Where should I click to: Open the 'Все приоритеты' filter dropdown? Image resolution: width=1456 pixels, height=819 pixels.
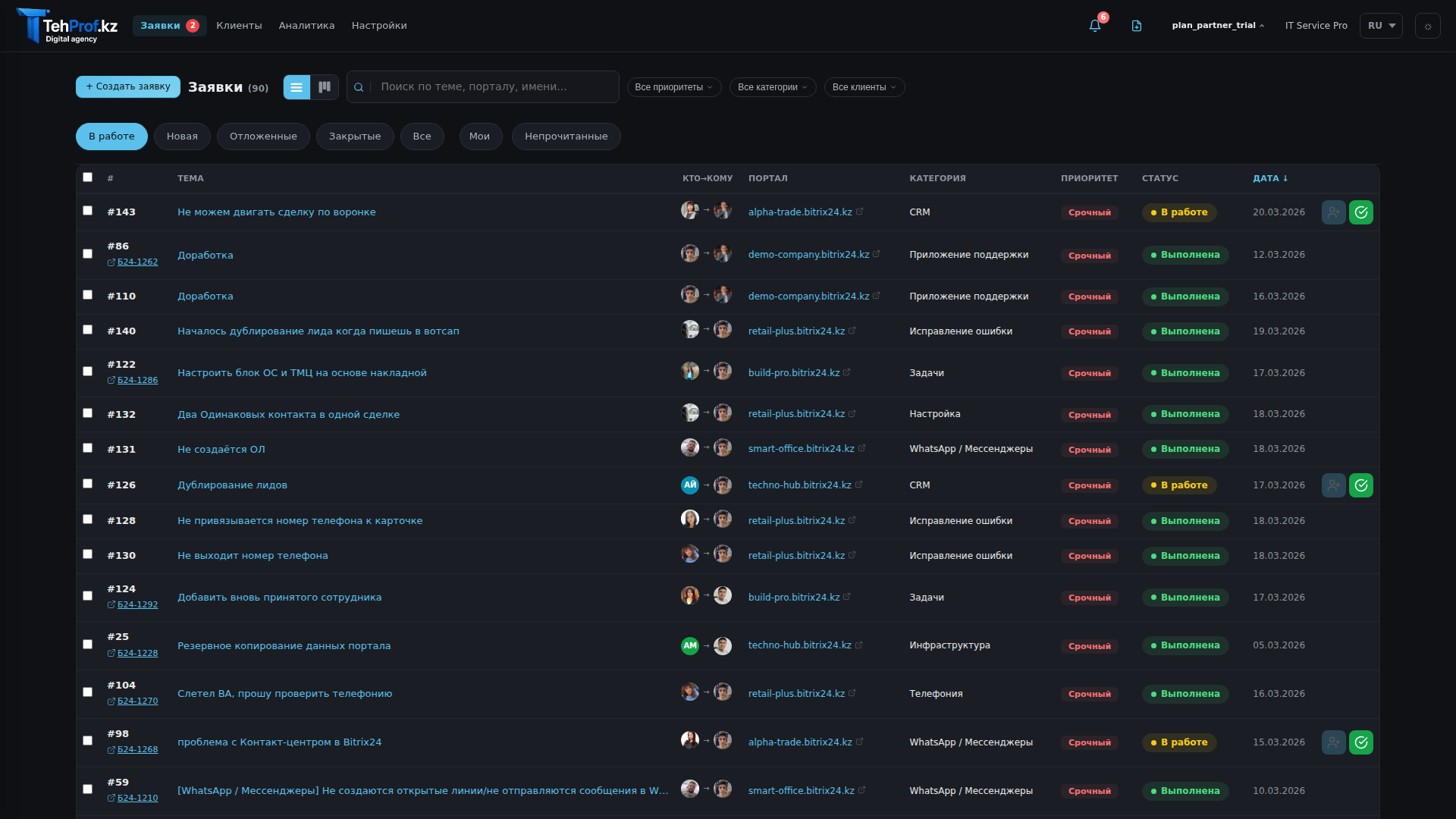click(x=673, y=87)
